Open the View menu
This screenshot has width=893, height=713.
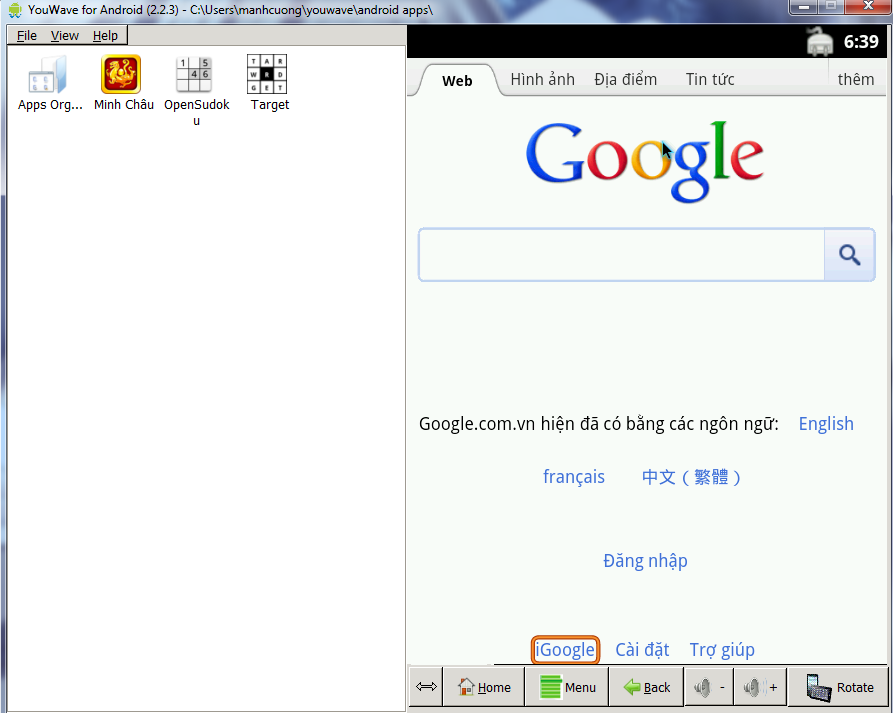tap(64, 35)
